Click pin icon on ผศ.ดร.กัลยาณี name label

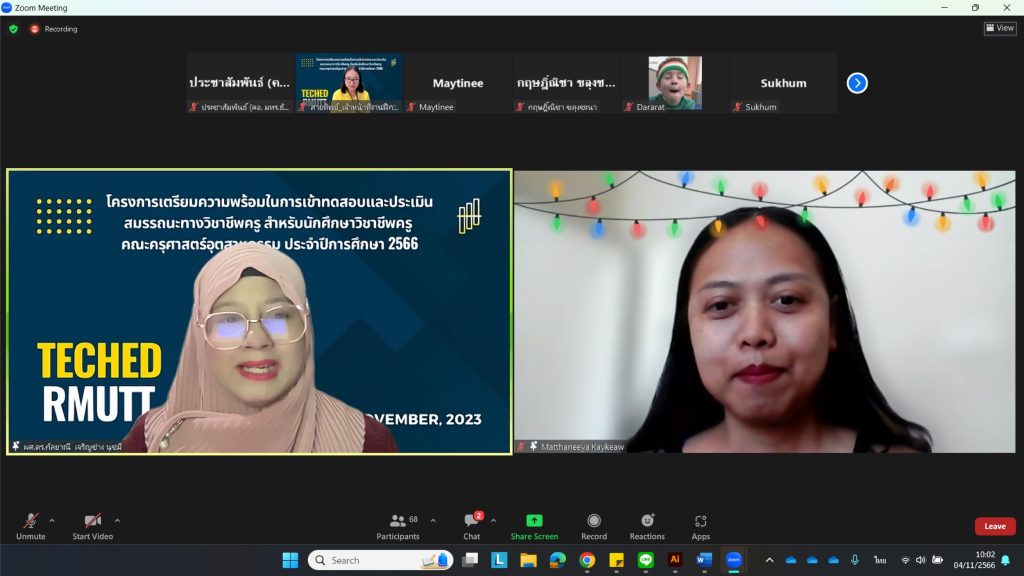(16, 446)
